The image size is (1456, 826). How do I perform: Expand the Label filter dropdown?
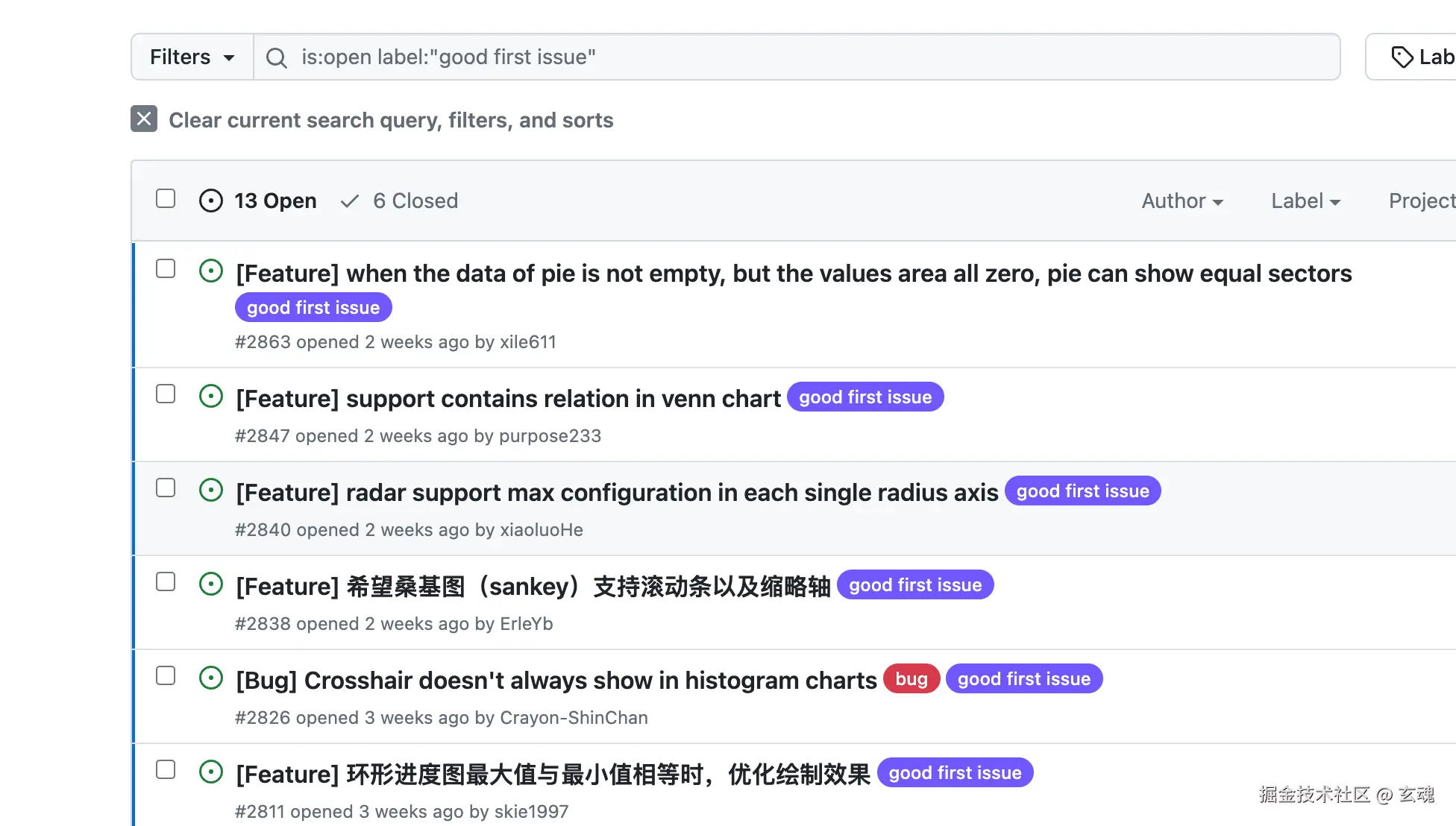1305,201
